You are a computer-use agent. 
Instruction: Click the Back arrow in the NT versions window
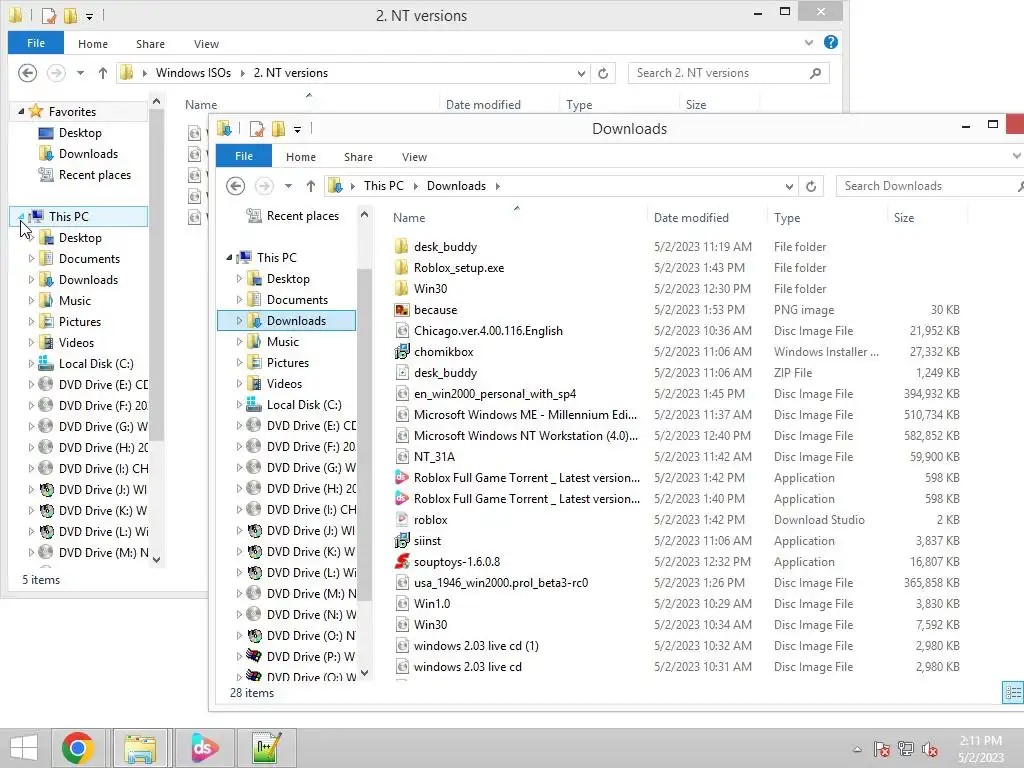[x=27, y=73]
